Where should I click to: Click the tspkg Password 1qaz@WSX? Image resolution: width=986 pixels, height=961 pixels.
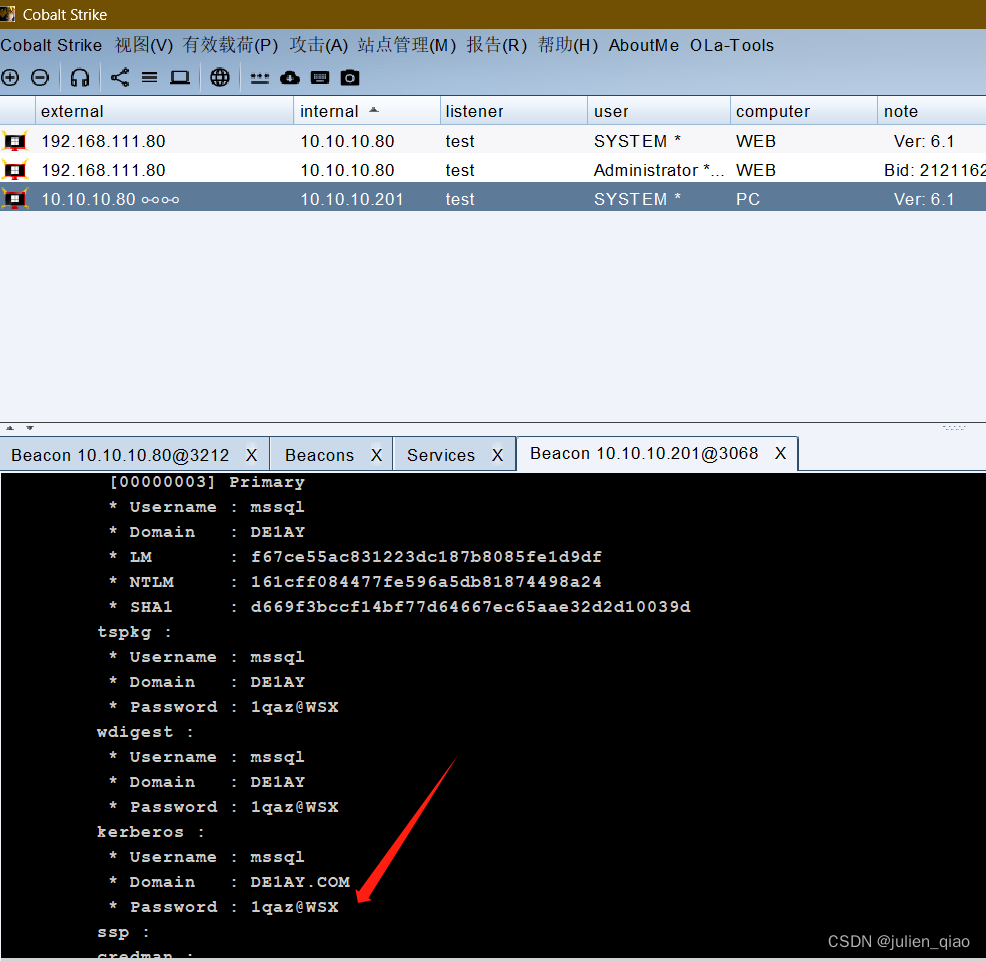coord(294,707)
